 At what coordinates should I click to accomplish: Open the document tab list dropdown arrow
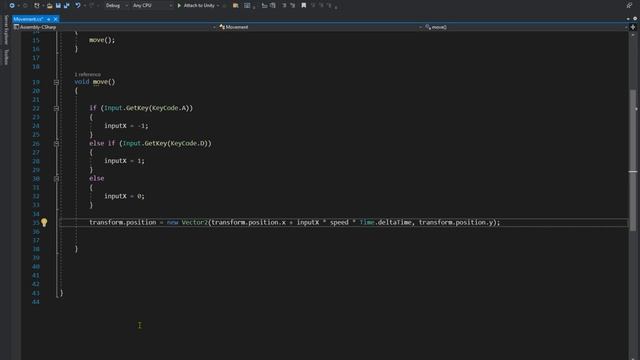[x=628, y=19]
